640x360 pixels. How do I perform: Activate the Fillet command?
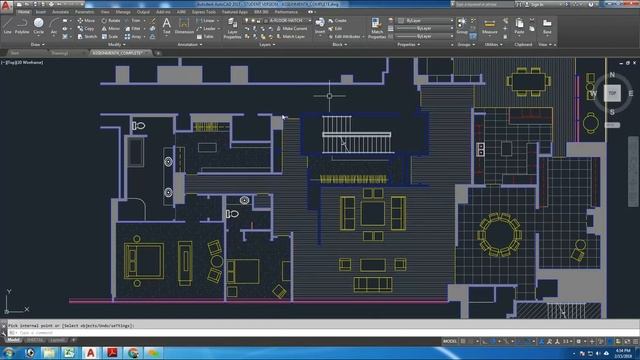coord(133,29)
